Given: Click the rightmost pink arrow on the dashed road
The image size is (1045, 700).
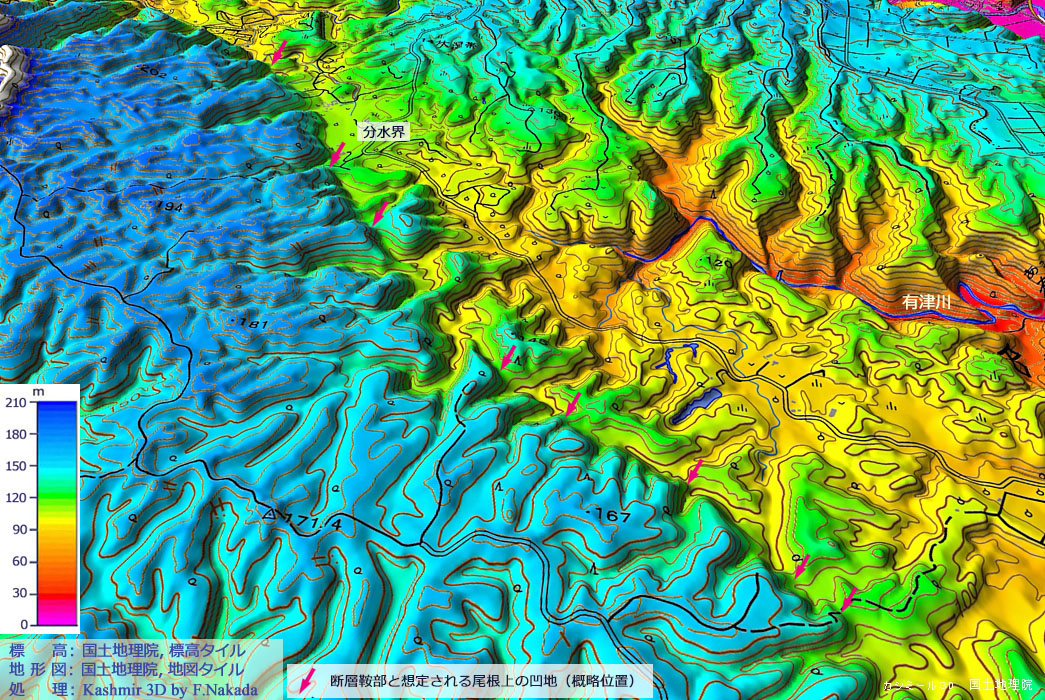Looking at the screenshot, I should click(848, 599).
